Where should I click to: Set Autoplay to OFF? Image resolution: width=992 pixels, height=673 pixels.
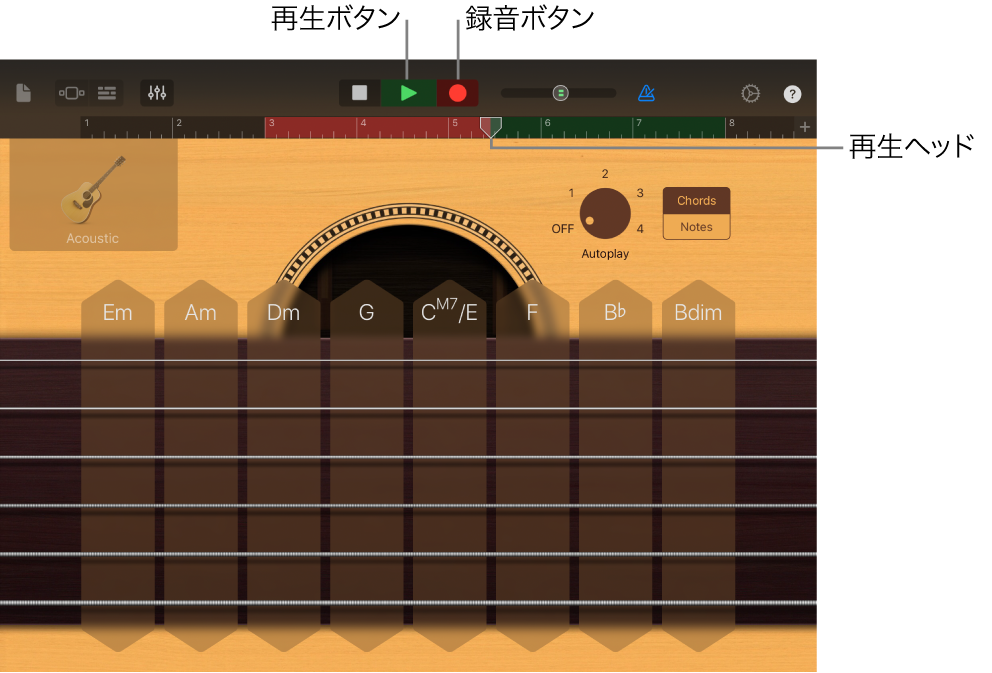[x=562, y=228]
